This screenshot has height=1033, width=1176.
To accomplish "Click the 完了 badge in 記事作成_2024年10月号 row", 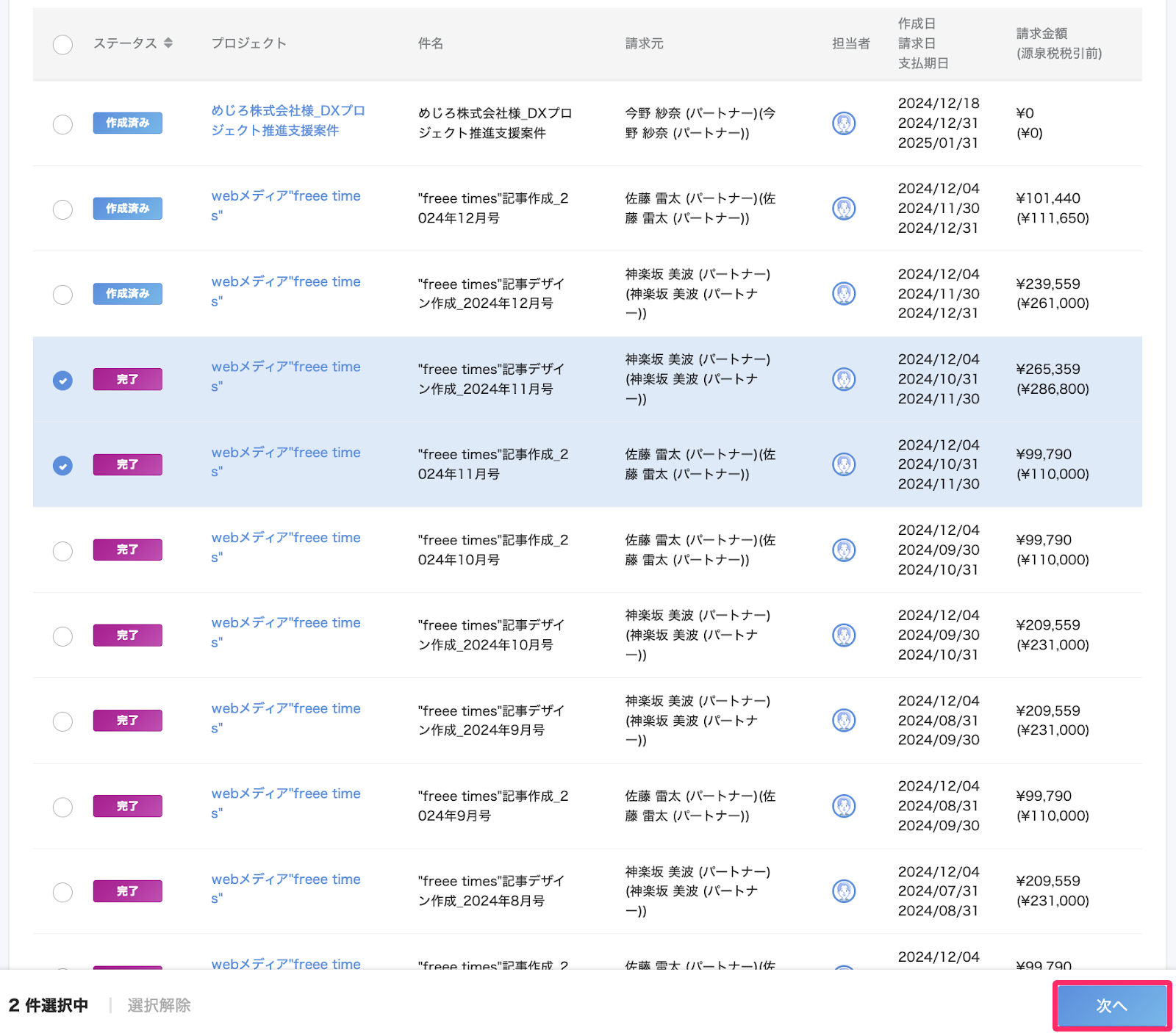I will coord(127,550).
